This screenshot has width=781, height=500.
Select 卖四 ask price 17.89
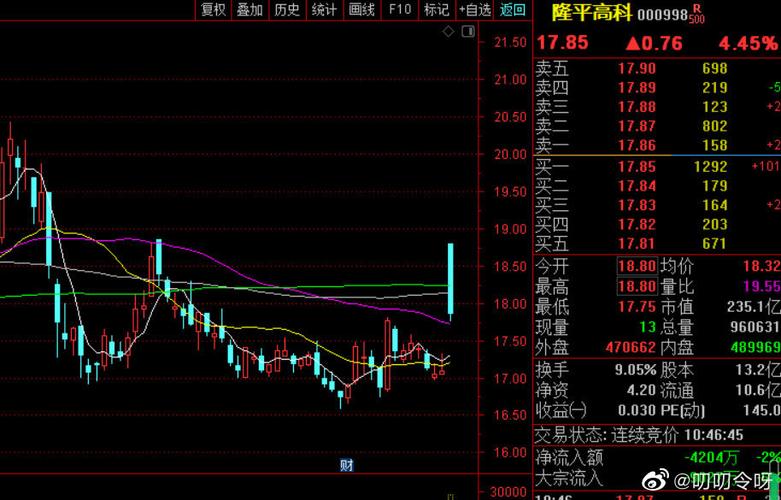click(637, 88)
